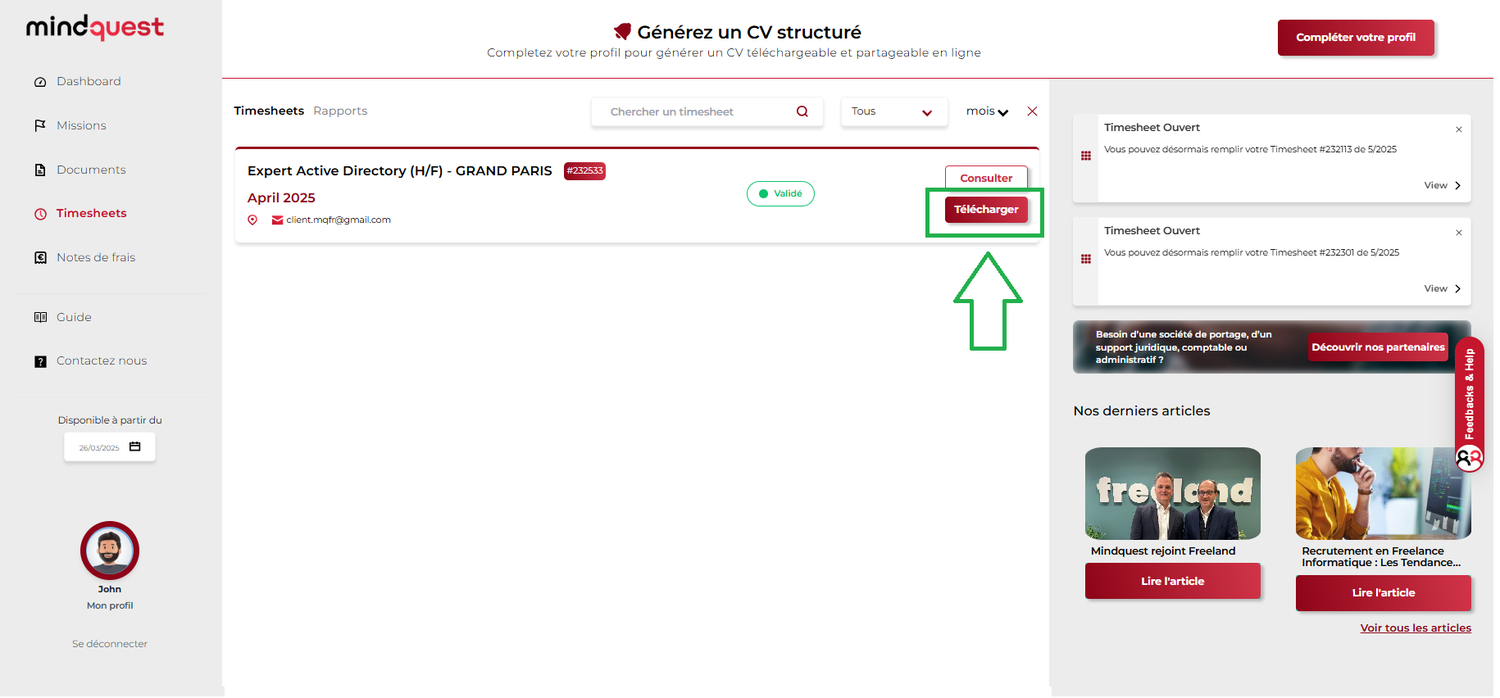Open the Mon profil link
Image resolution: width=1500 pixels, height=698 pixels.
click(110, 606)
